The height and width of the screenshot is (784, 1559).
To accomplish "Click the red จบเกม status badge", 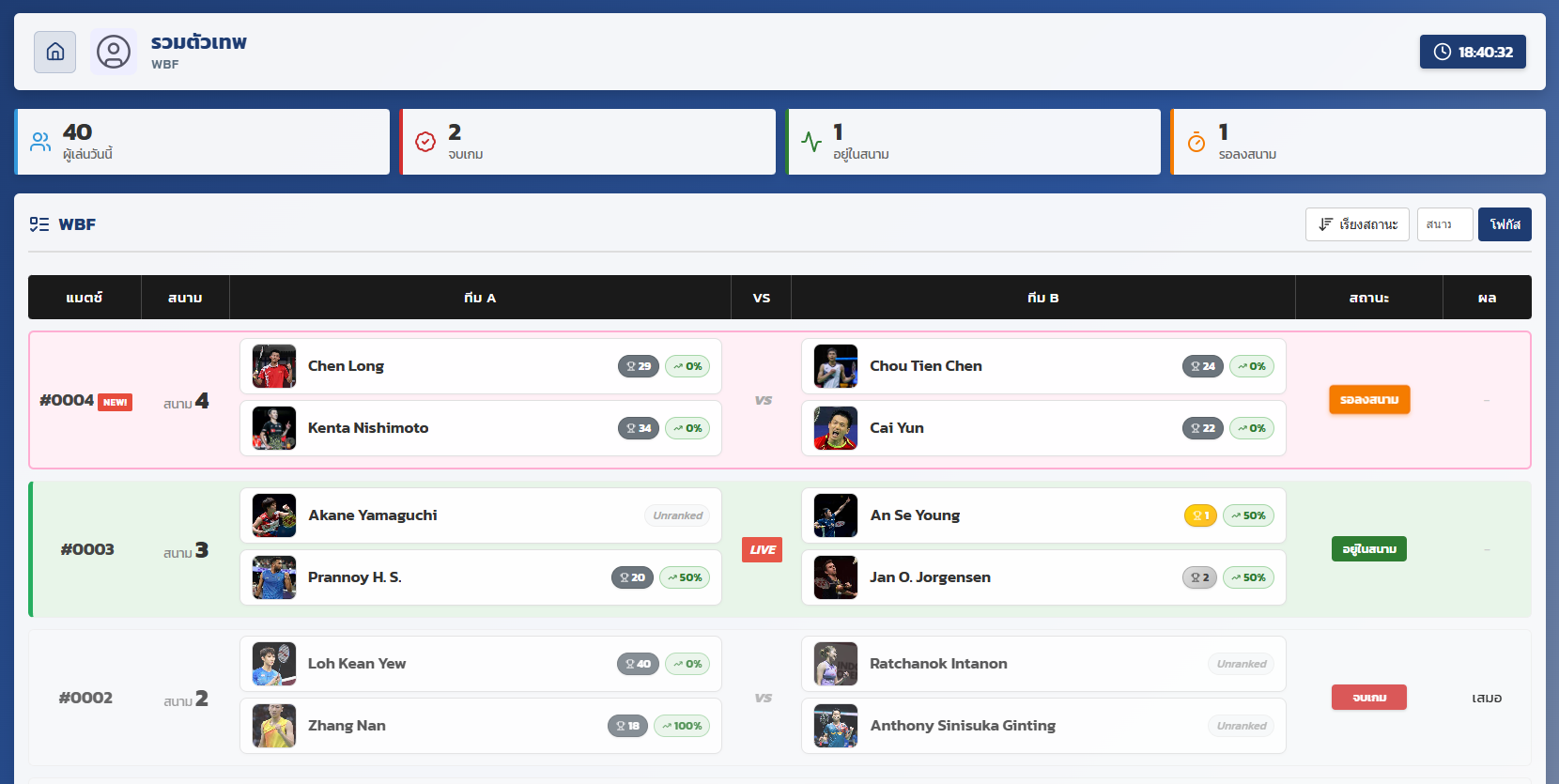I will (1368, 698).
